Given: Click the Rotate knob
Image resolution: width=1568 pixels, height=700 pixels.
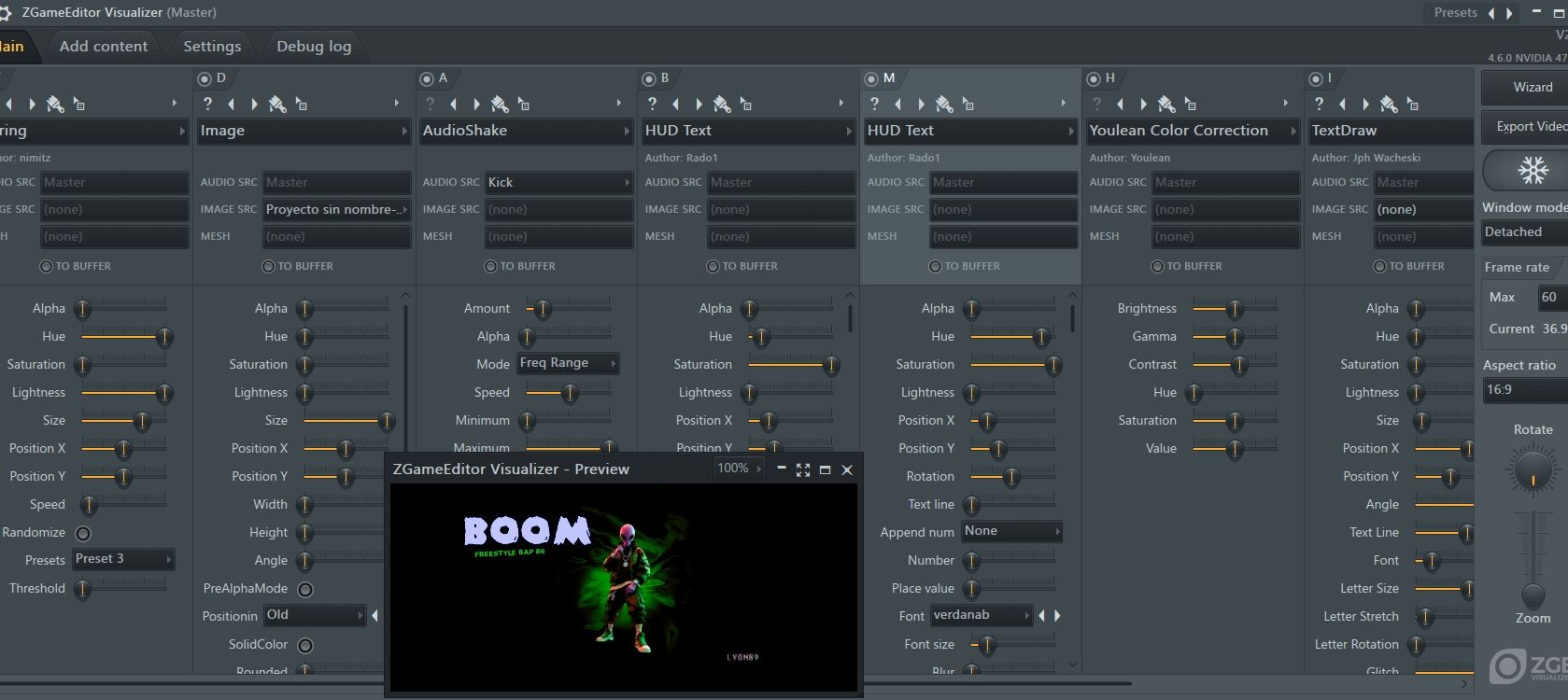Looking at the screenshot, I should [x=1533, y=469].
